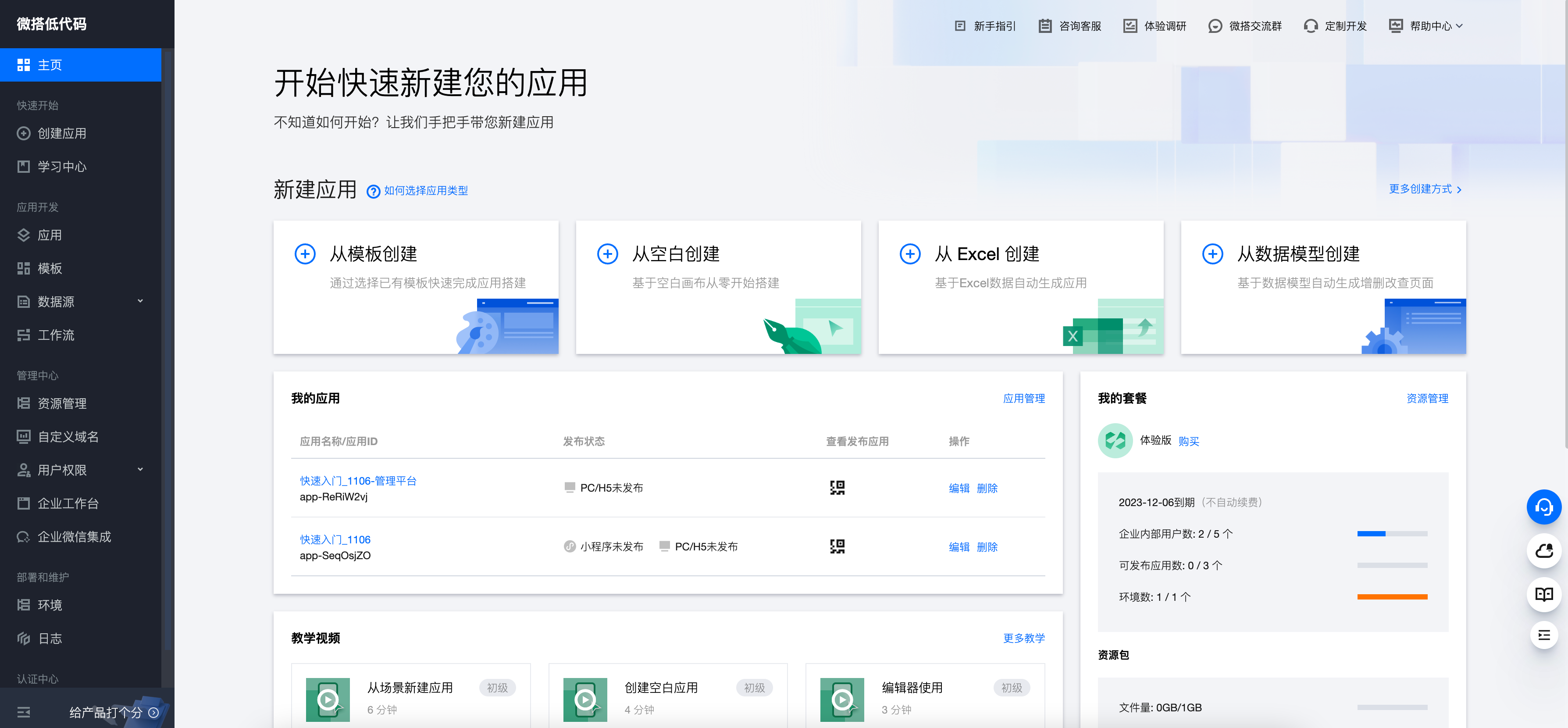Select the 企业微信集成 sidebar icon

(x=24, y=536)
